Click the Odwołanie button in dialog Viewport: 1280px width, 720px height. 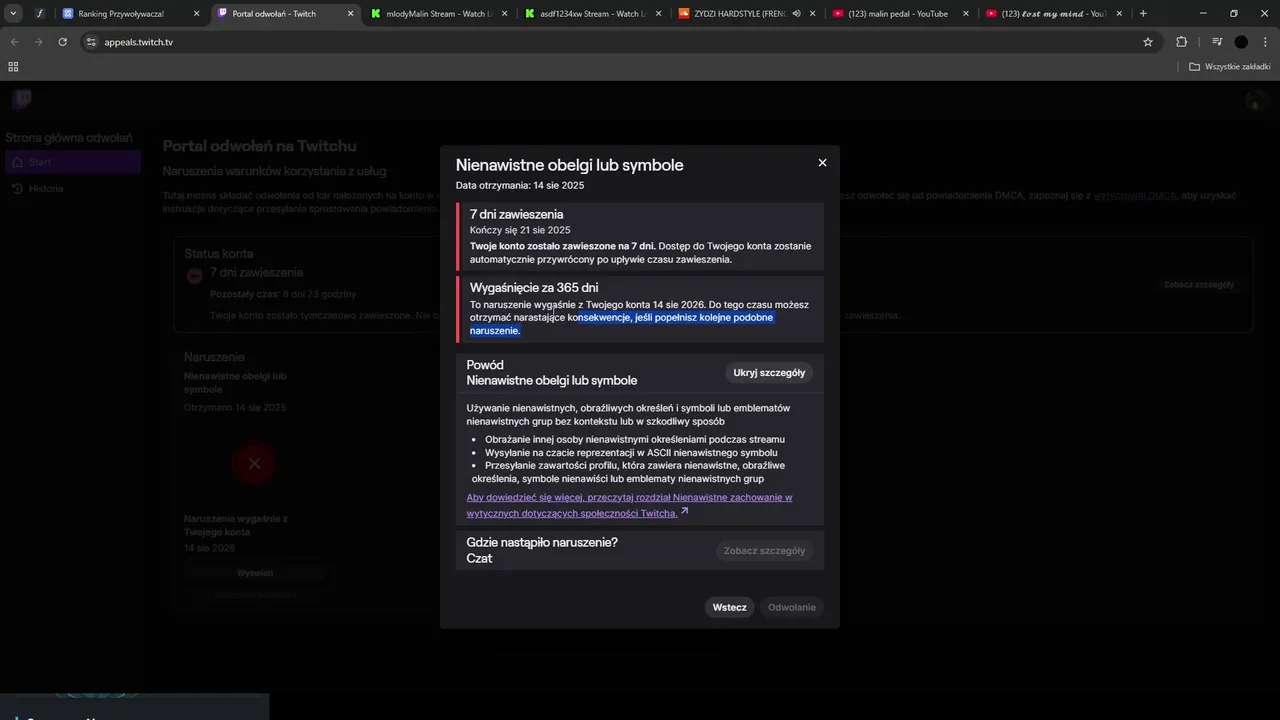791,607
